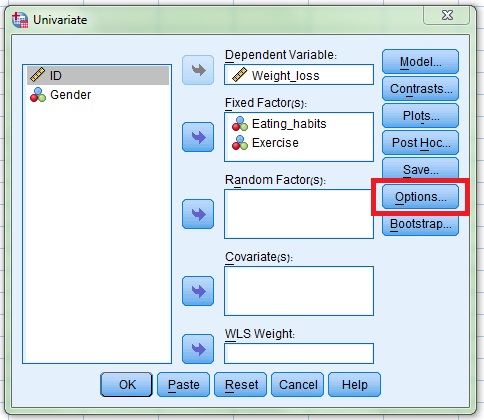Open the Model dialog
484x420 pixels.
420,62
